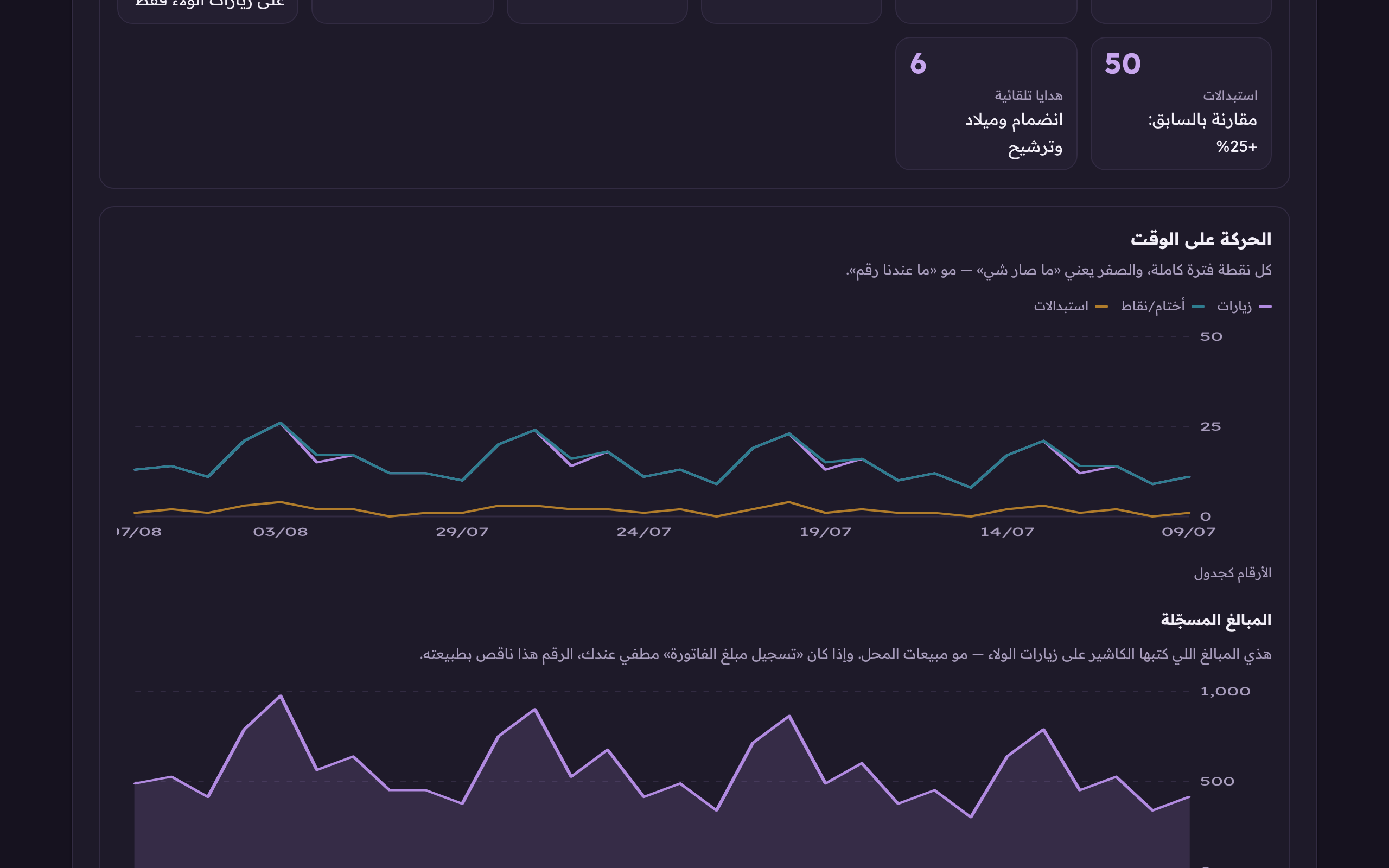Click the 19/07 date label on axis
Image resolution: width=1389 pixels, height=868 pixels.
(x=825, y=532)
